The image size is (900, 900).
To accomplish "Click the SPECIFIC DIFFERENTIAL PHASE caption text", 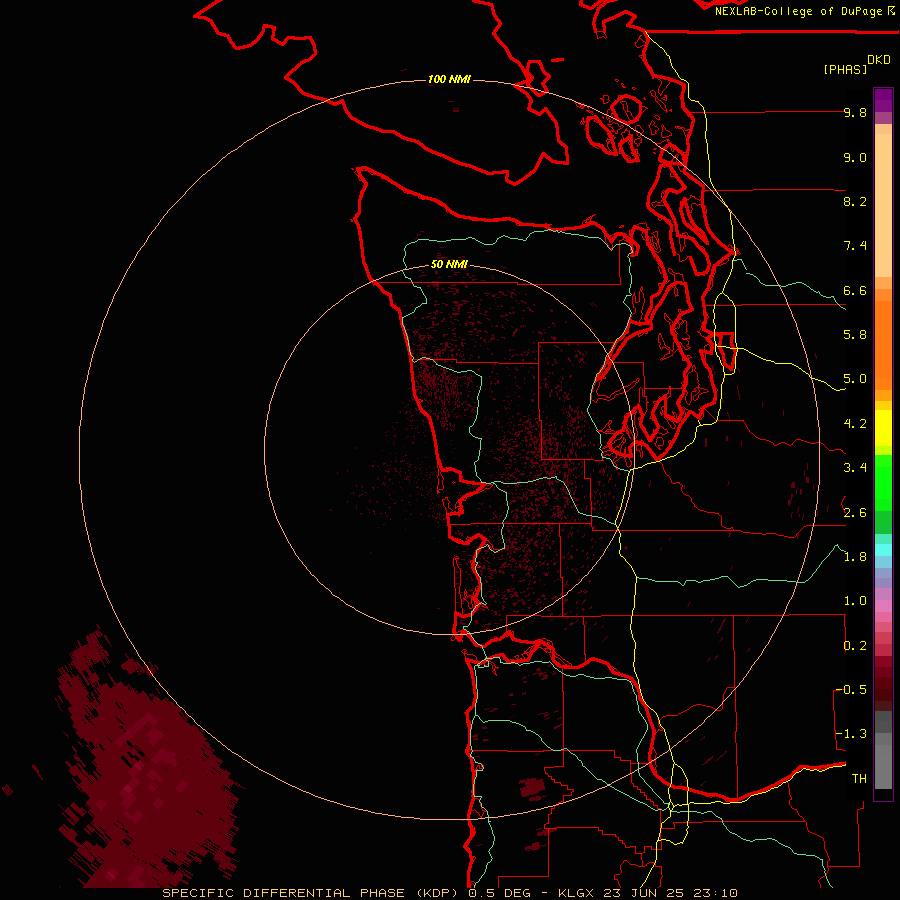I will pyautogui.click(x=283, y=893).
